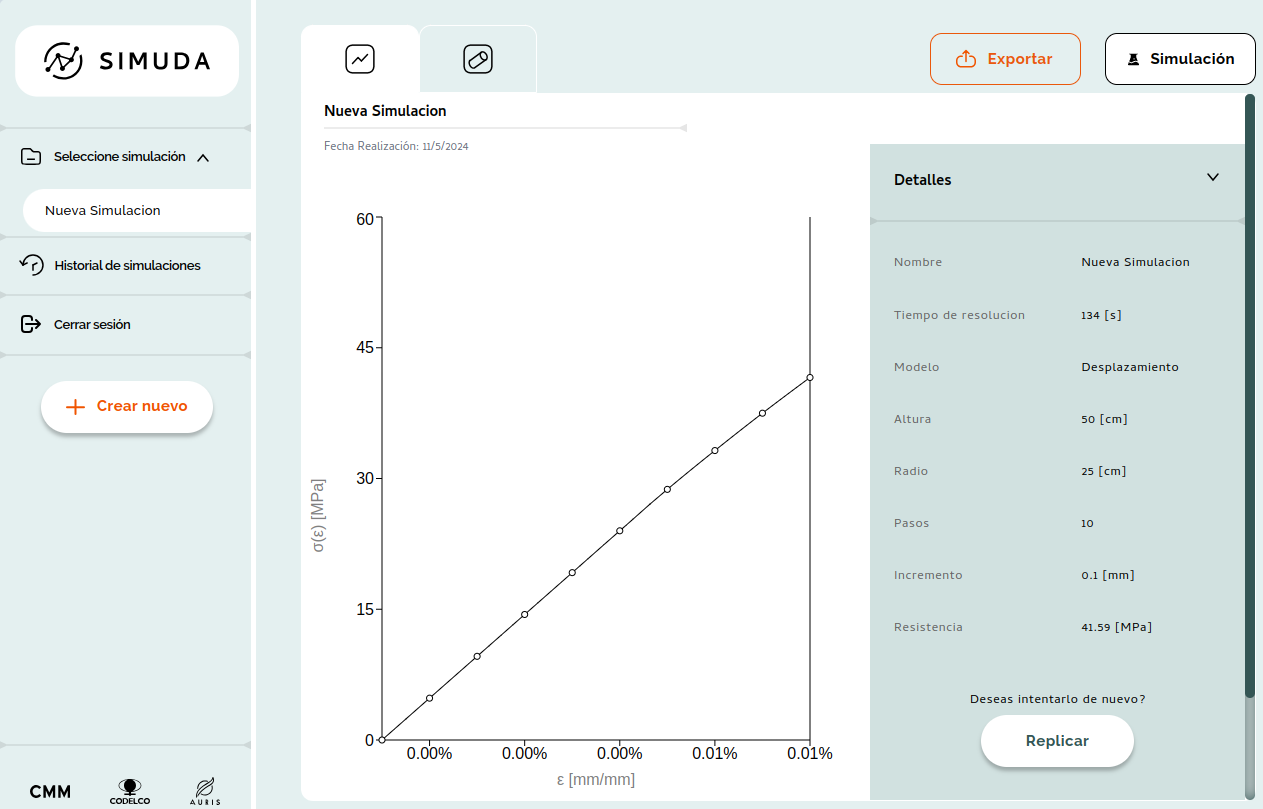The image size is (1263, 809).
Task: Click the SIMUDA logo icon
Action: coord(63,61)
